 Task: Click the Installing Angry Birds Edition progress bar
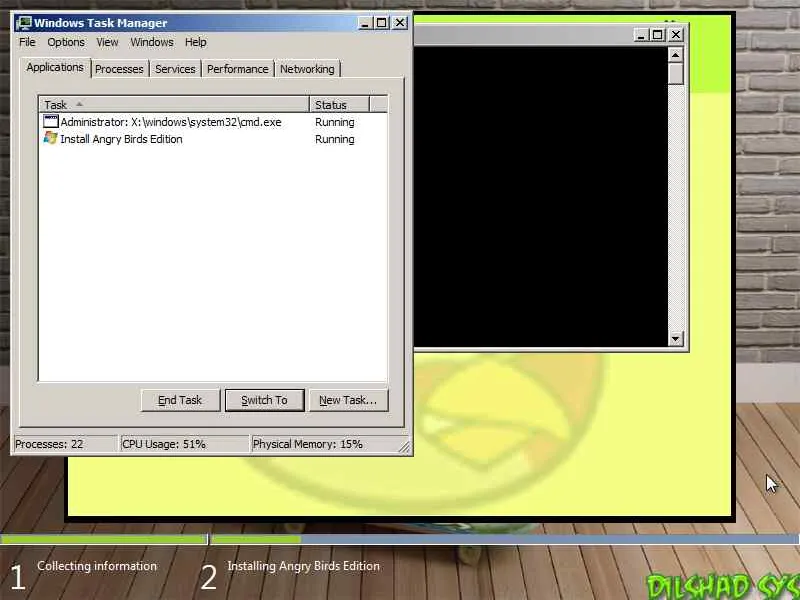point(505,539)
